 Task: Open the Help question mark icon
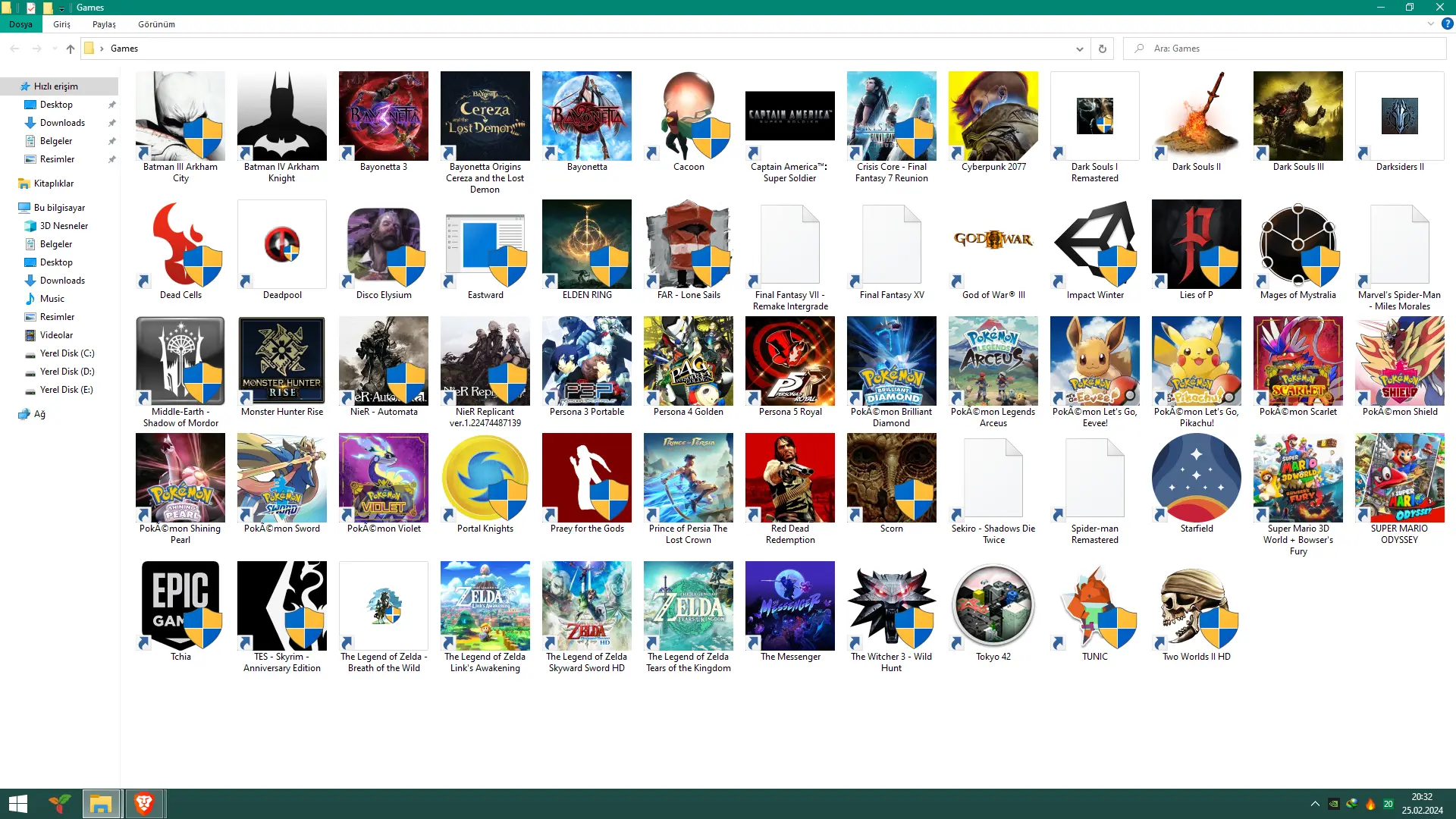point(1447,24)
